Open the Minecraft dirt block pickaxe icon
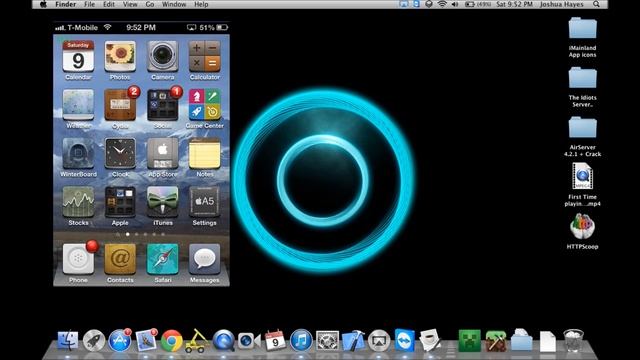640x360 pixels. point(496,340)
